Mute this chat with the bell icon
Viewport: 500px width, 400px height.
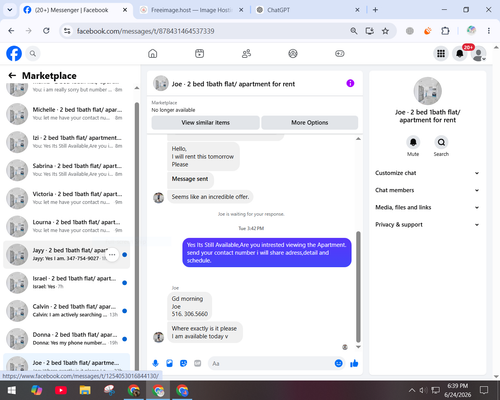click(413, 142)
